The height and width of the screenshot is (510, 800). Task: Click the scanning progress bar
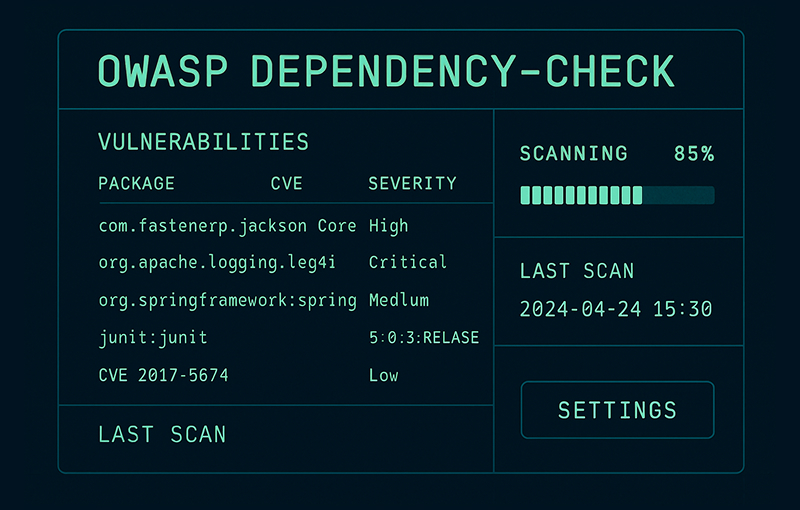pyautogui.click(x=617, y=195)
